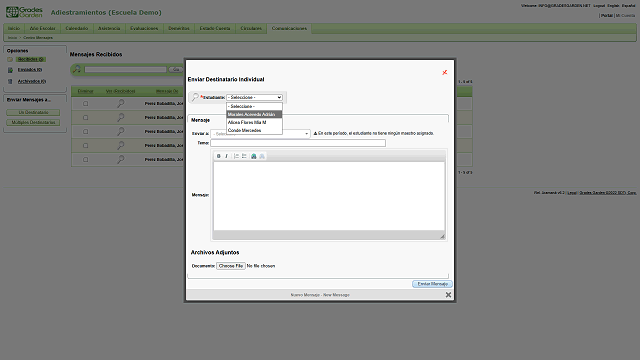
Task: Click the warning triangle beside the teacher notice
Action: pyautogui.click(x=315, y=133)
